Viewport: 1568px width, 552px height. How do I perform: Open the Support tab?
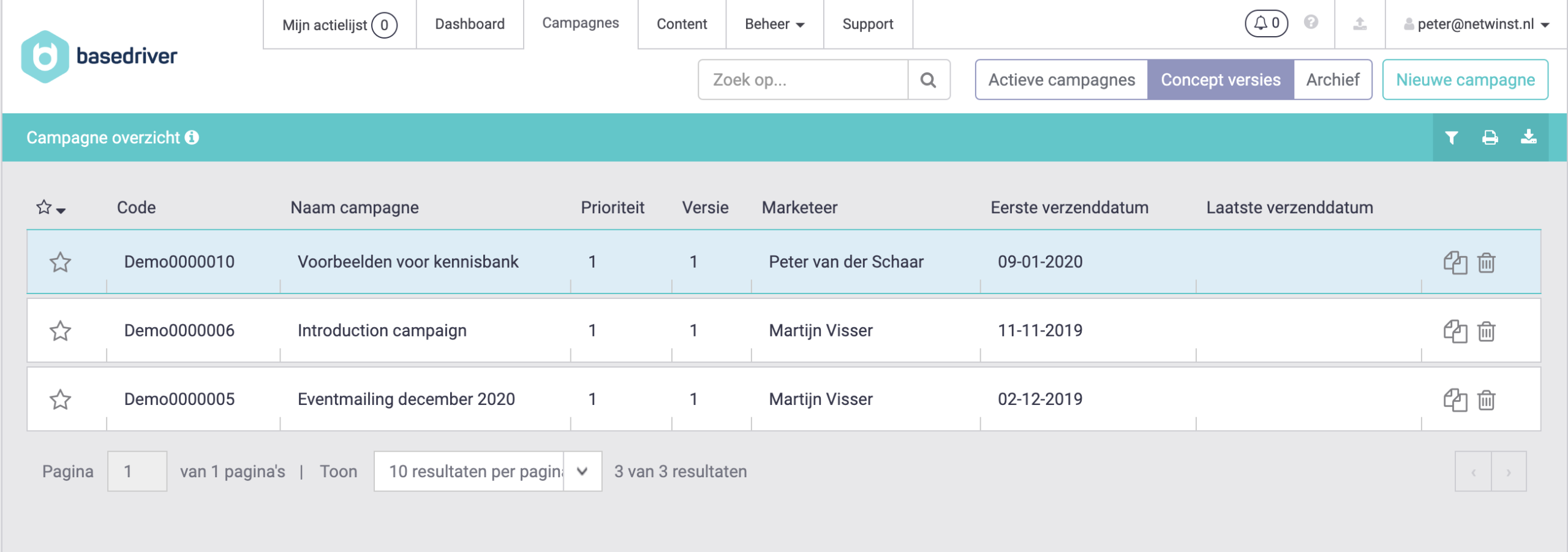click(868, 25)
